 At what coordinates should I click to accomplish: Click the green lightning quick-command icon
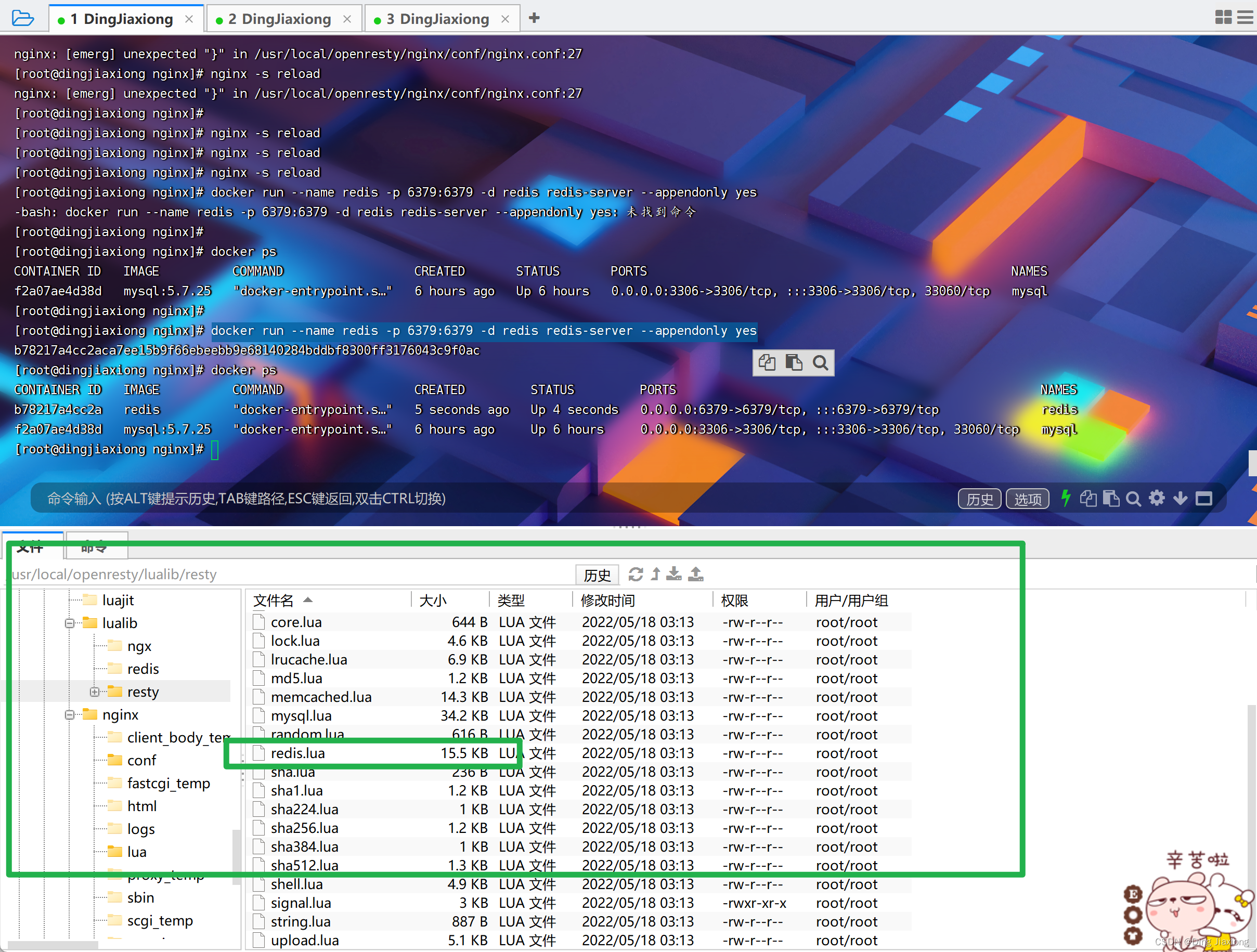(1066, 498)
